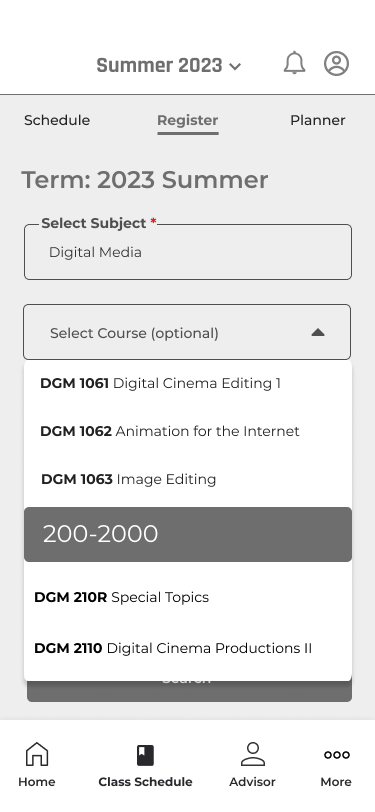
Task: Choose DGM 2110 Digital Cinema Productions II
Action: tap(188, 648)
